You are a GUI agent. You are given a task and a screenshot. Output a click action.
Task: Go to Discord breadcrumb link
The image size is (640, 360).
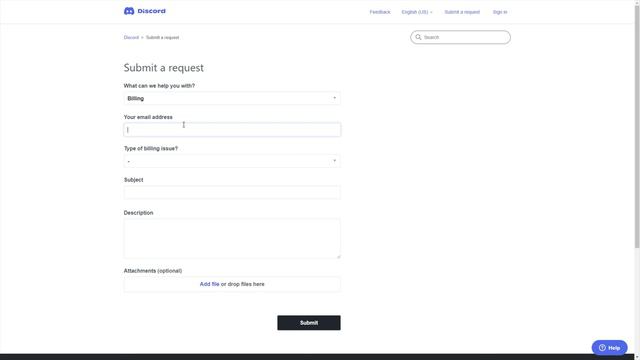coord(131,38)
